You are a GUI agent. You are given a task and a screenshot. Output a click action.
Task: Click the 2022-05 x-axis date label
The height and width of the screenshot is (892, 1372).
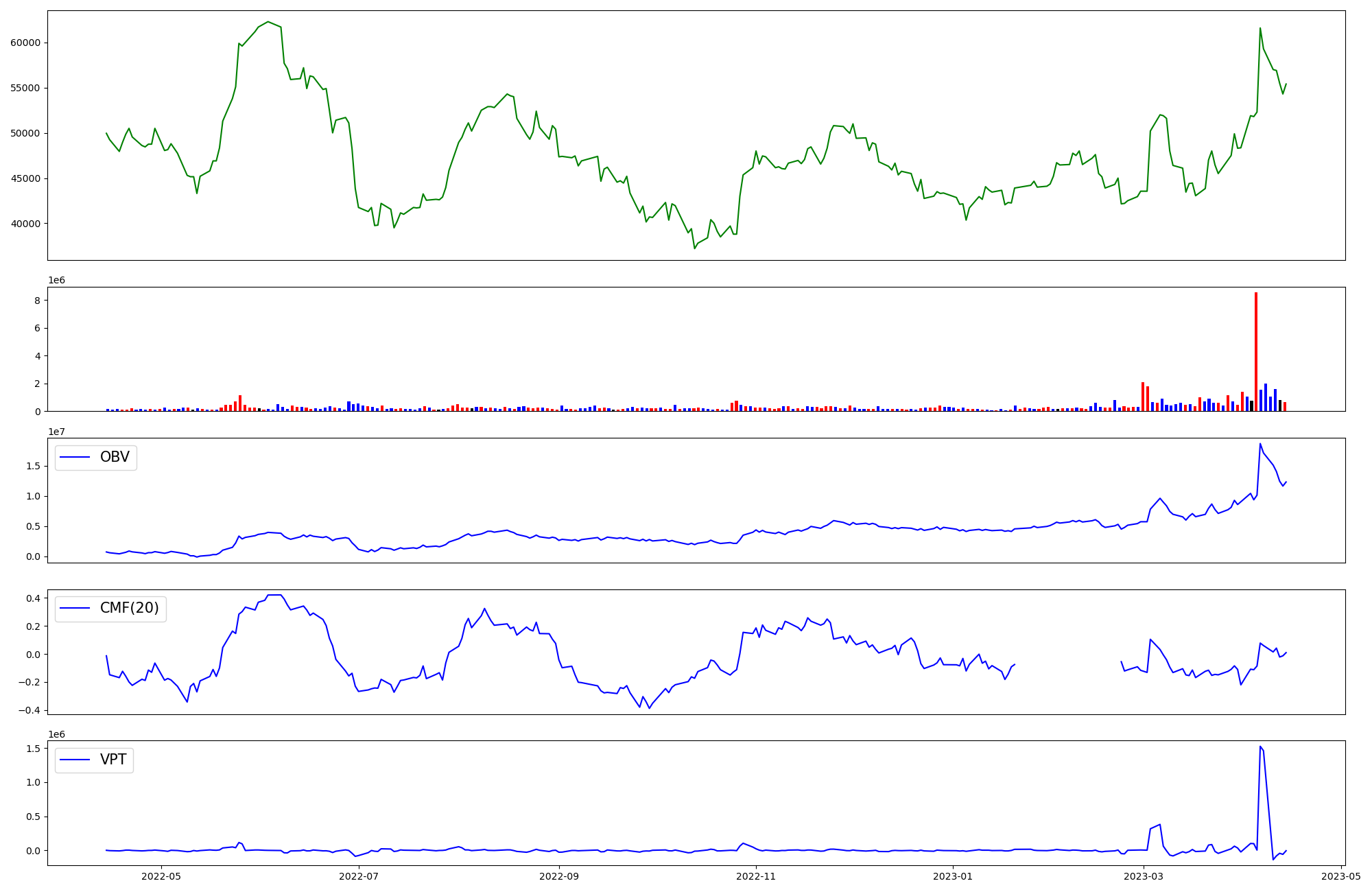click(x=161, y=876)
